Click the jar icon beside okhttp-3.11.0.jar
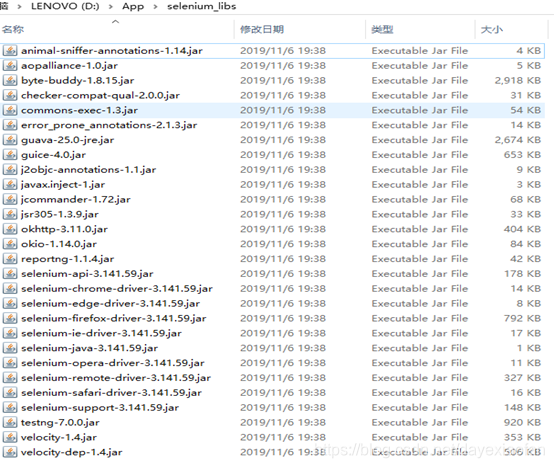This screenshot has height=468, width=554. pos(10,229)
